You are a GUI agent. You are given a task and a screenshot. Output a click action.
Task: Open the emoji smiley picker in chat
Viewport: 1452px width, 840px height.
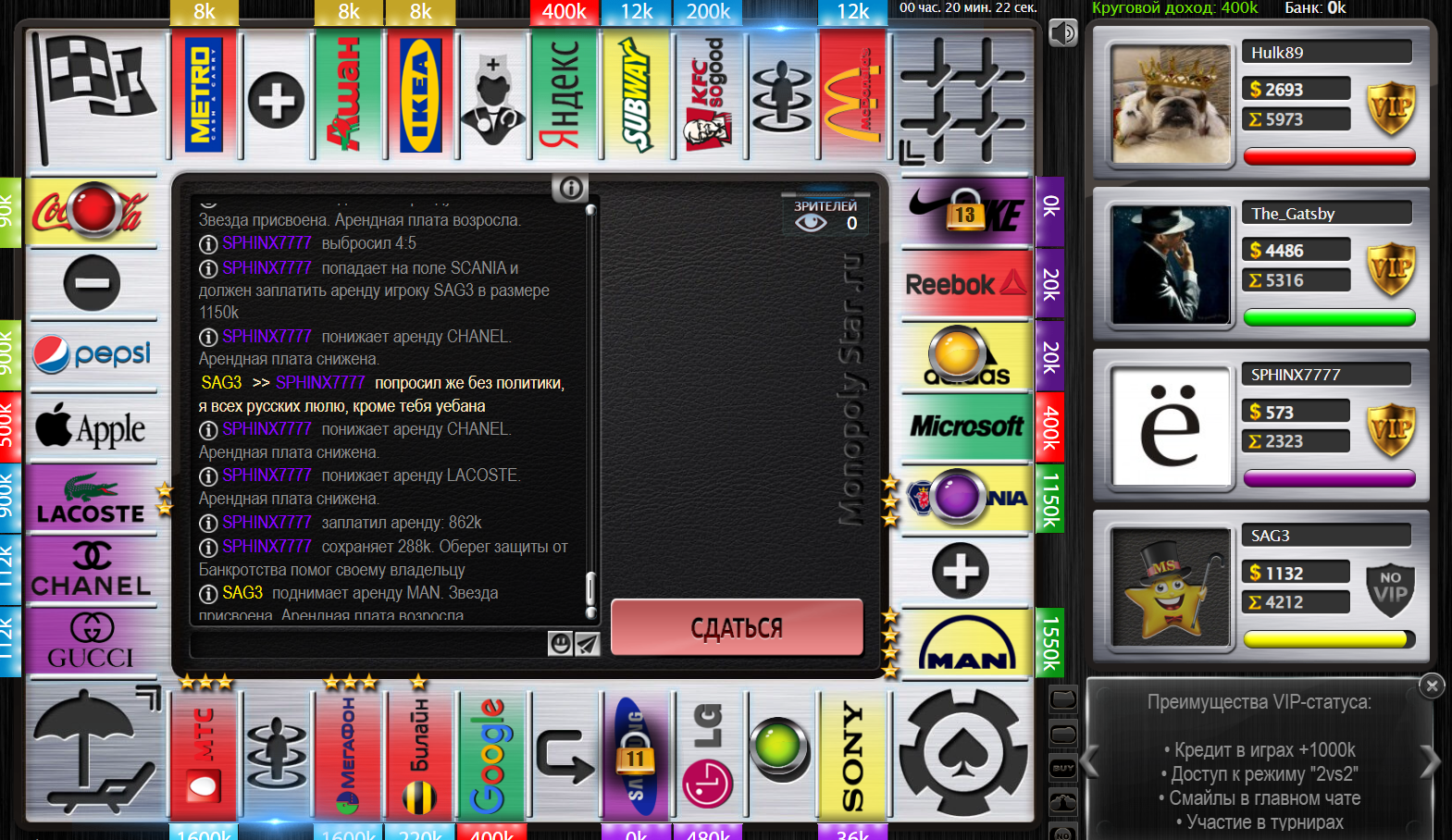pyautogui.click(x=560, y=643)
